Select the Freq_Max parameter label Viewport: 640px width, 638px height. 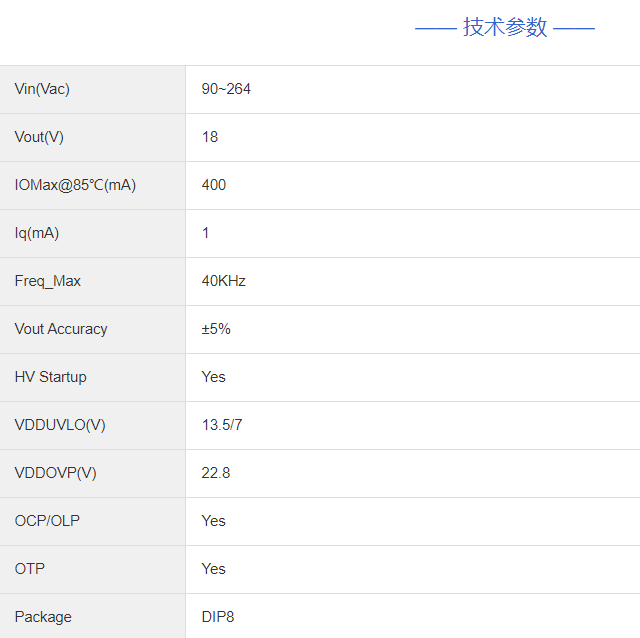click(48, 281)
